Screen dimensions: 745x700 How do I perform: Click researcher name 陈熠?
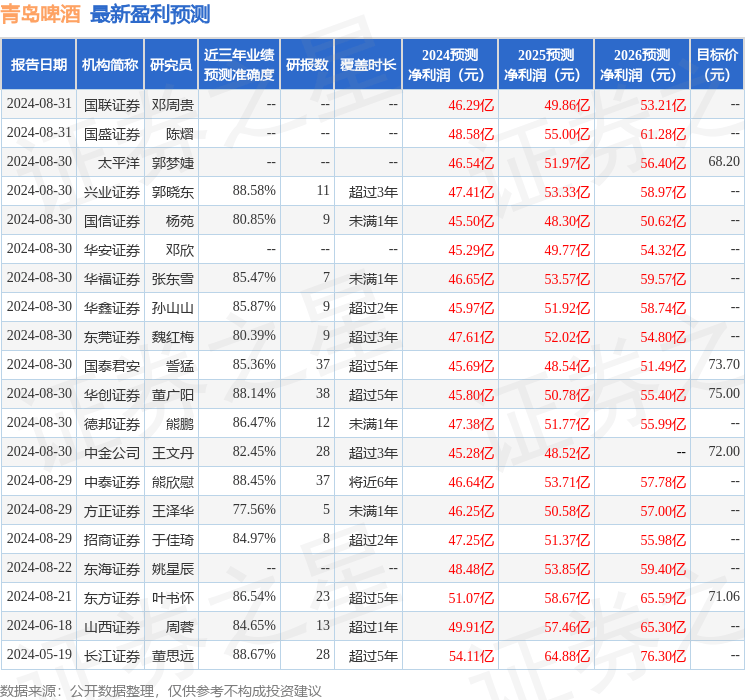click(x=180, y=134)
